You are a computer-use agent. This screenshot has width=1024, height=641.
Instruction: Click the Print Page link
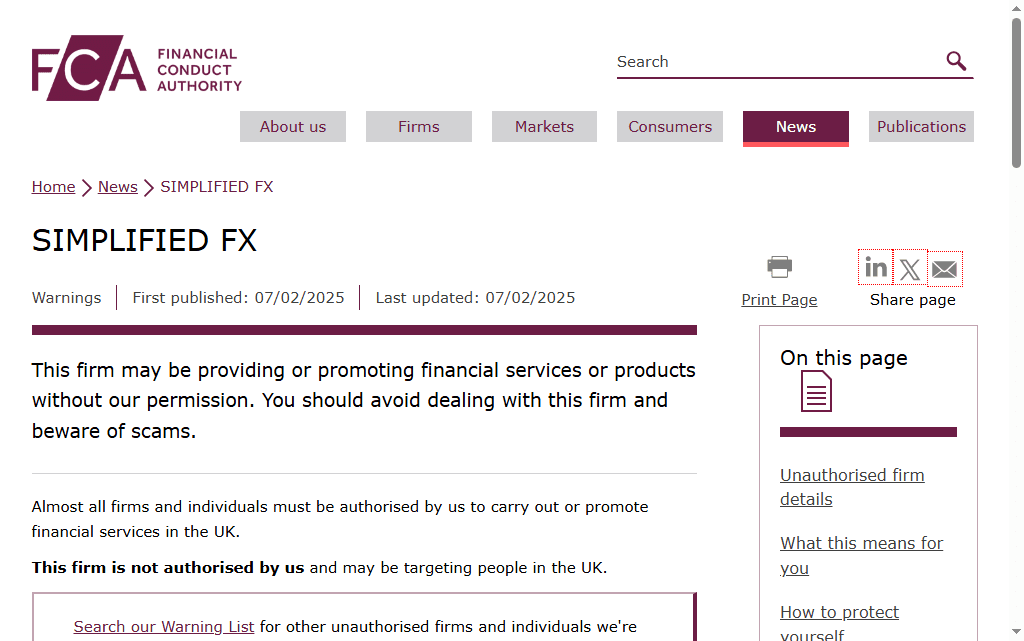pos(779,300)
